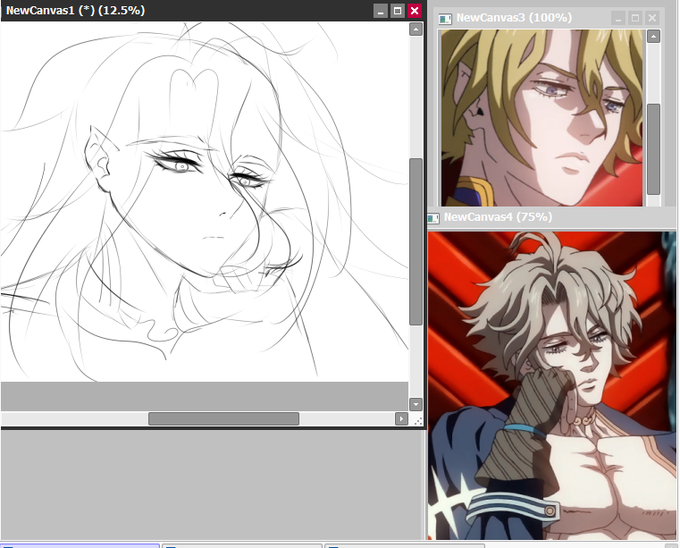Viewport: 680px width, 548px height.
Task: Activate the NewCanvas3 (100%) title bar
Action: [x=514, y=18]
